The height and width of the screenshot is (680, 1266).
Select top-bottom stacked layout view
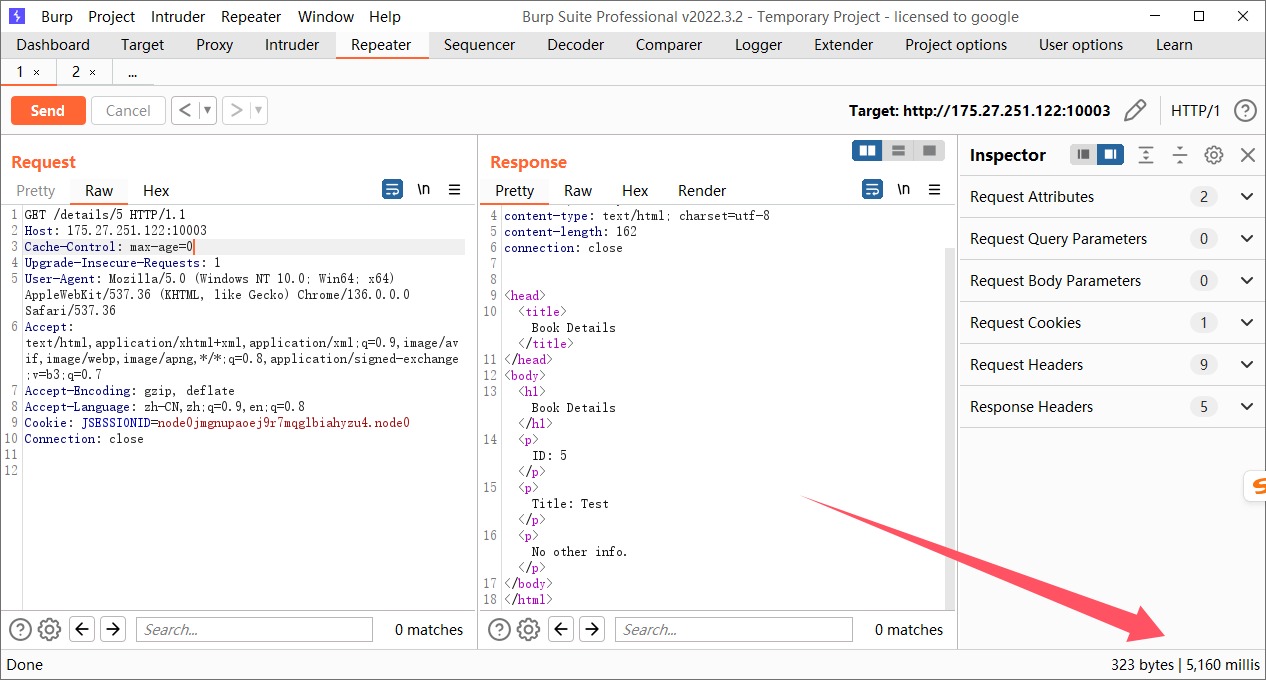(x=898, y=150)
